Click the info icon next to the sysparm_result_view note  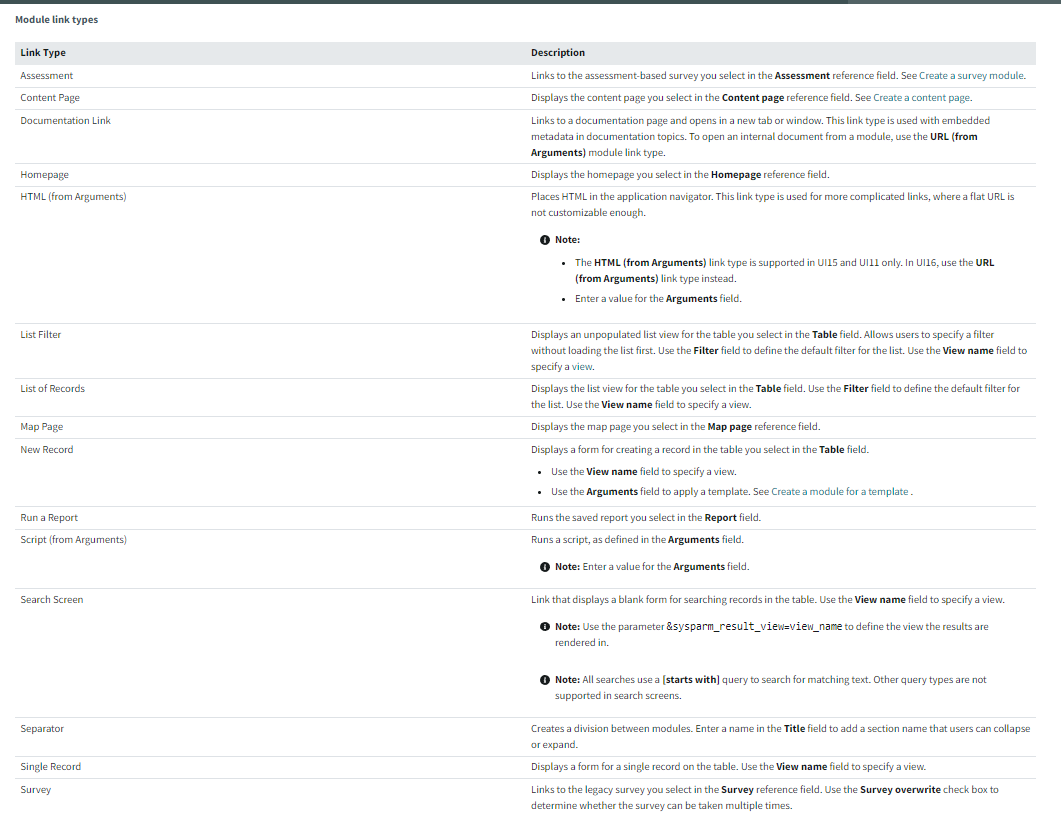pos(545,627)
